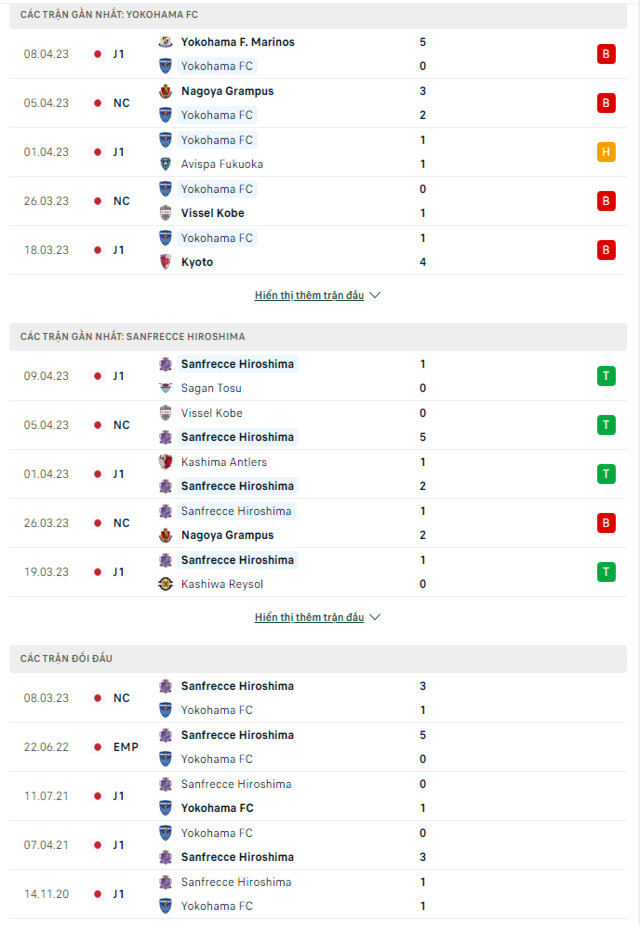
Task: Click the Kashima Antlers team crest
Action: (x=166, y=462)
